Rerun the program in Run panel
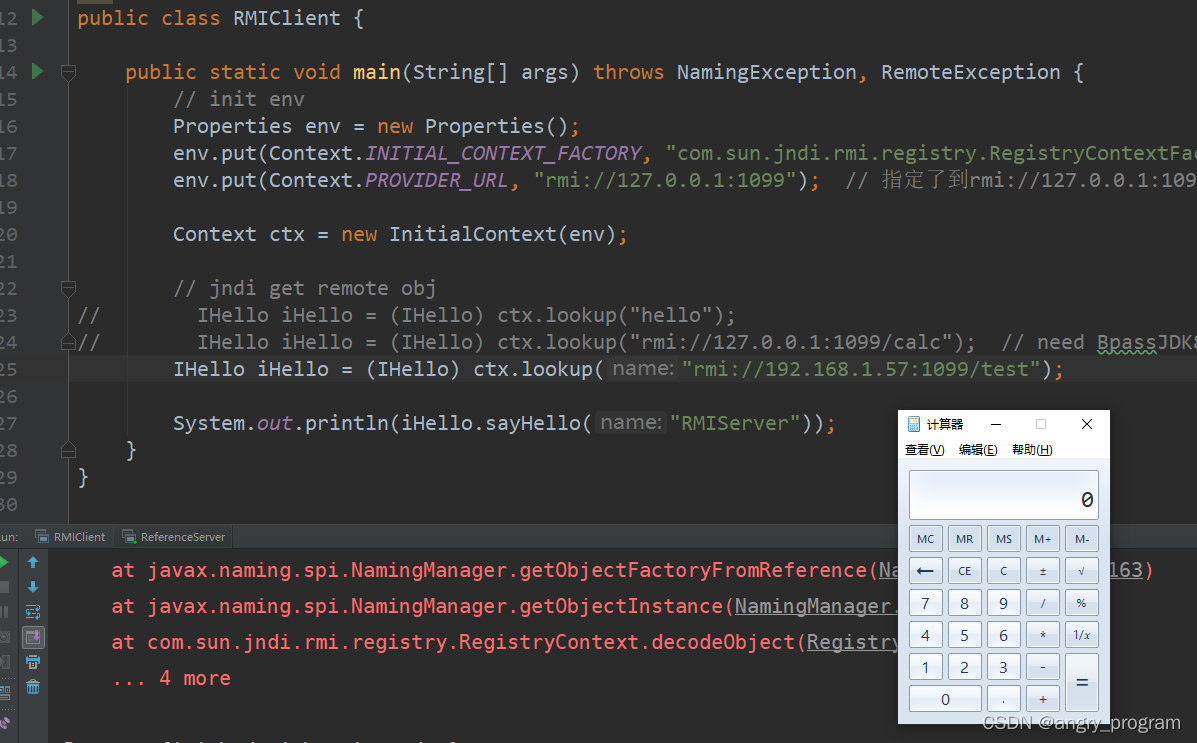 (5, 563)
